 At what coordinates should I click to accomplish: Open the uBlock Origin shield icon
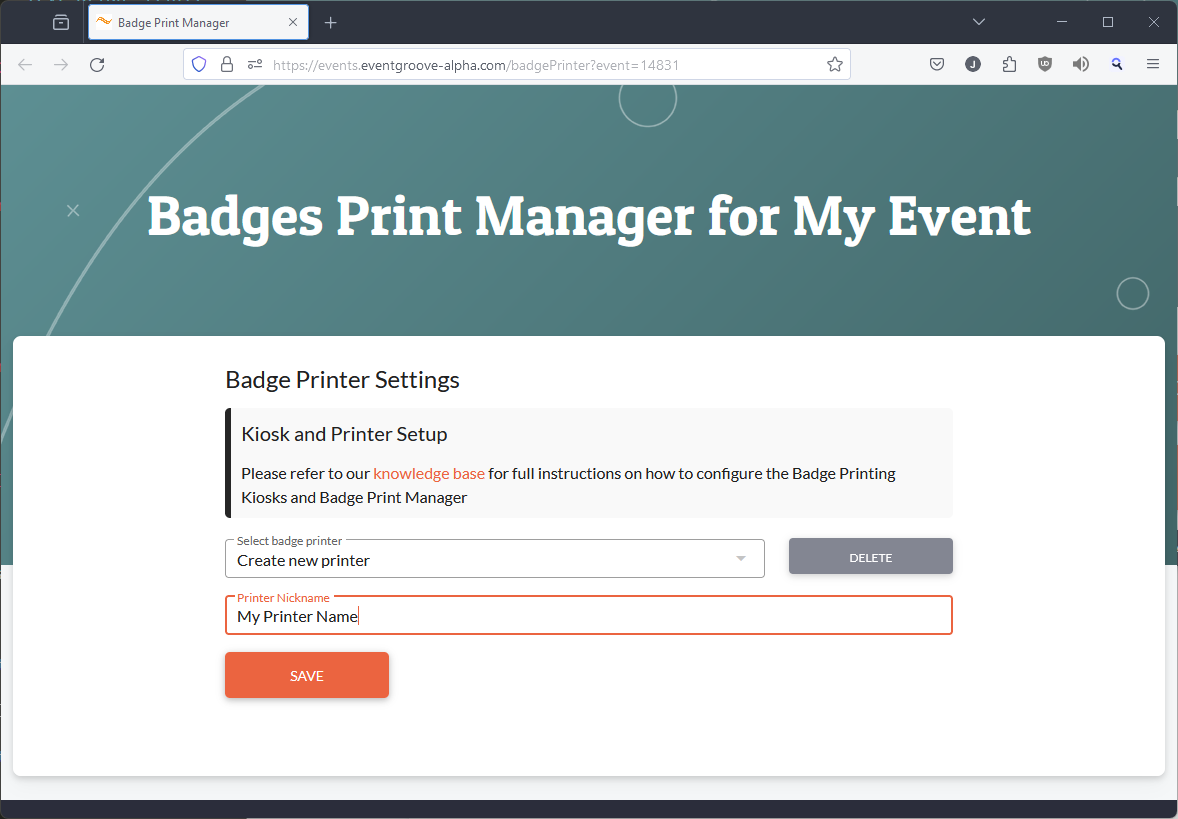pyautogui.click(x=1045, y=63)
